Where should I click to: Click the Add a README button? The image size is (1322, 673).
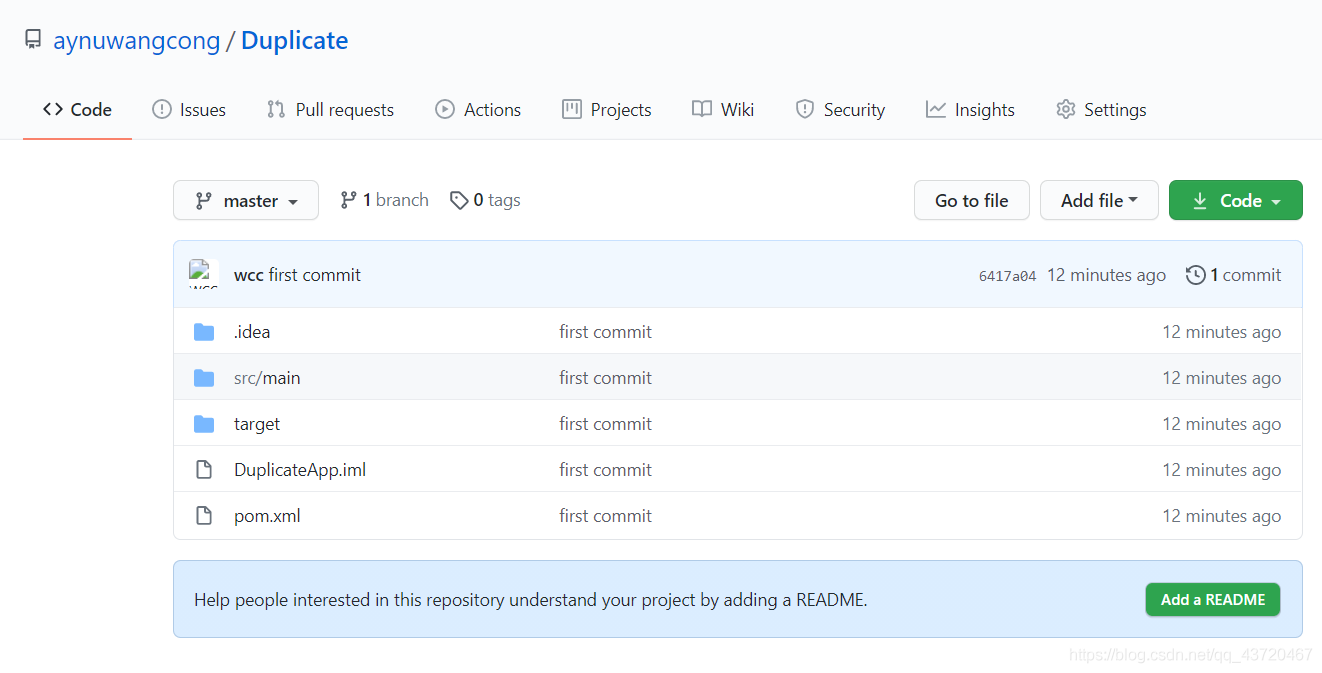[1213, 600]
